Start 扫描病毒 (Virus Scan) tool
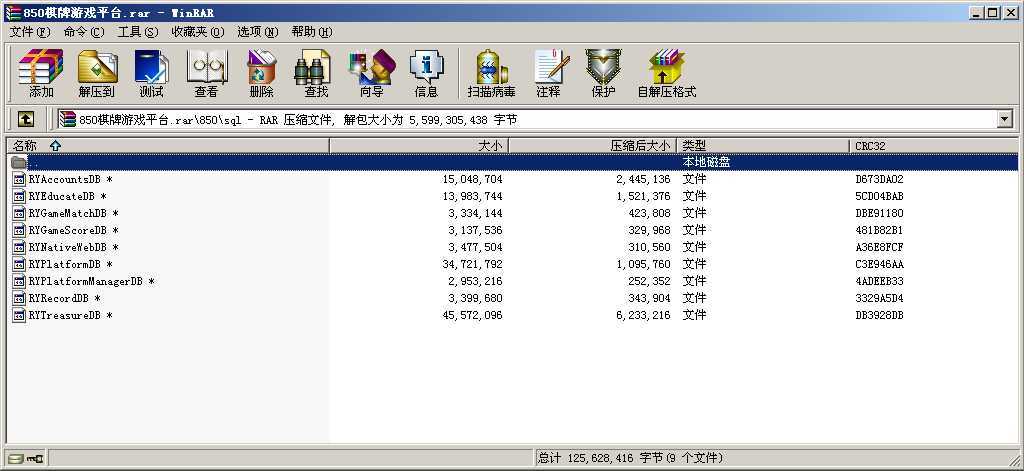 pyautogui.click(x=491, y=74)
